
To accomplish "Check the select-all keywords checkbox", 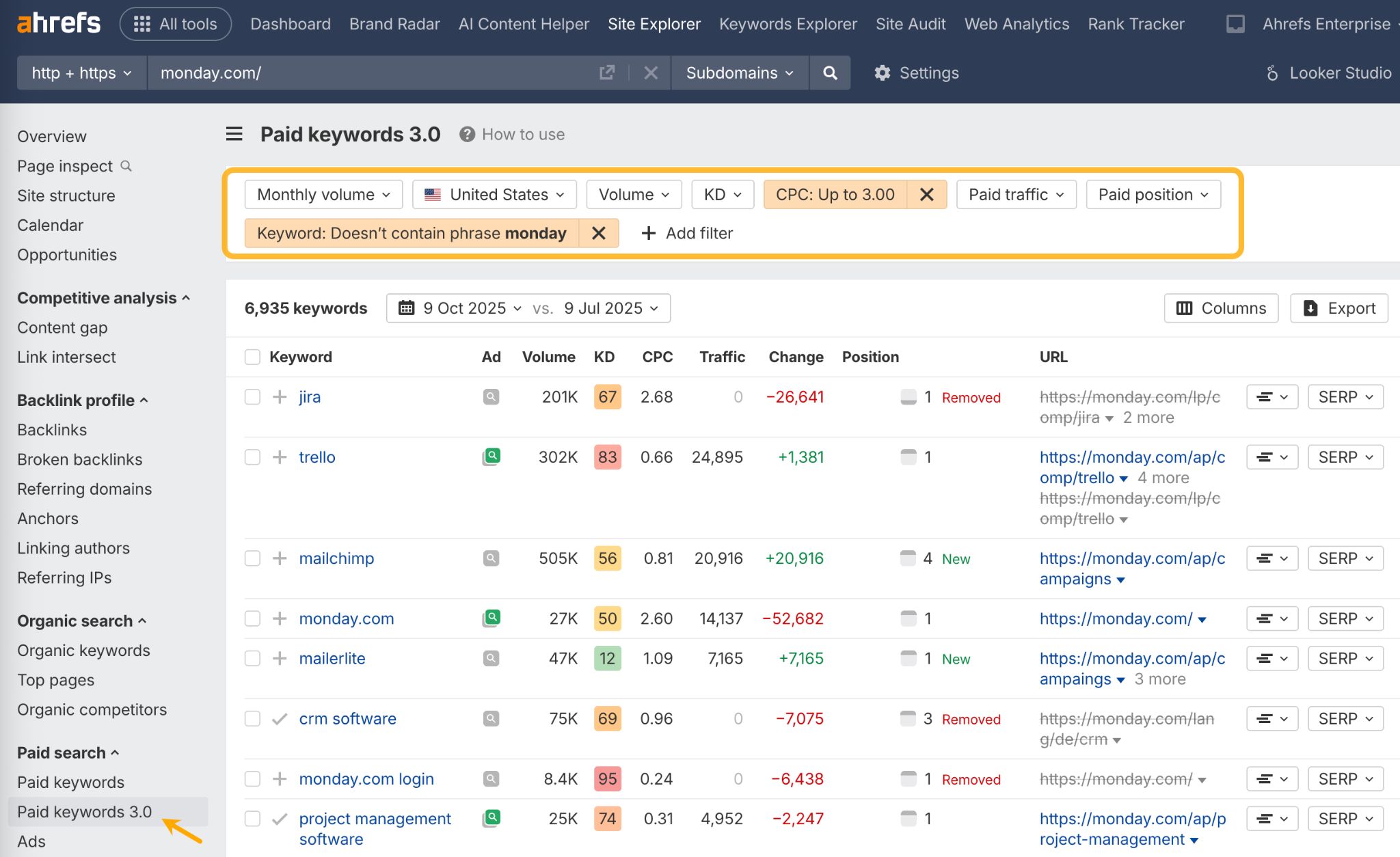I will pyautogui.click(x=252, y=357).
